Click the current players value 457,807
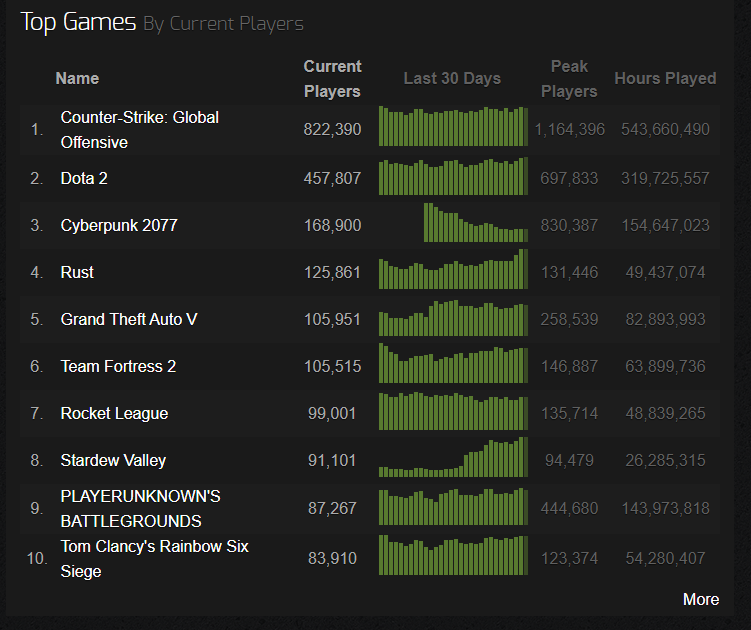Image resolution: width=751 pixels, height=630 pixels. pos(332,178)
